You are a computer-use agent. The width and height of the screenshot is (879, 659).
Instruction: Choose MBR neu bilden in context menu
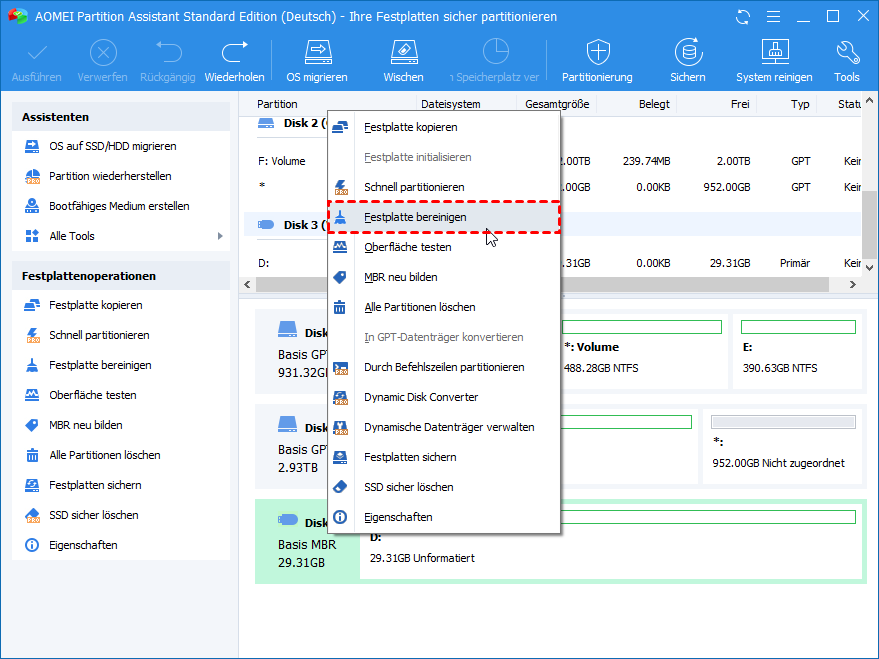(x=444, y=277)
